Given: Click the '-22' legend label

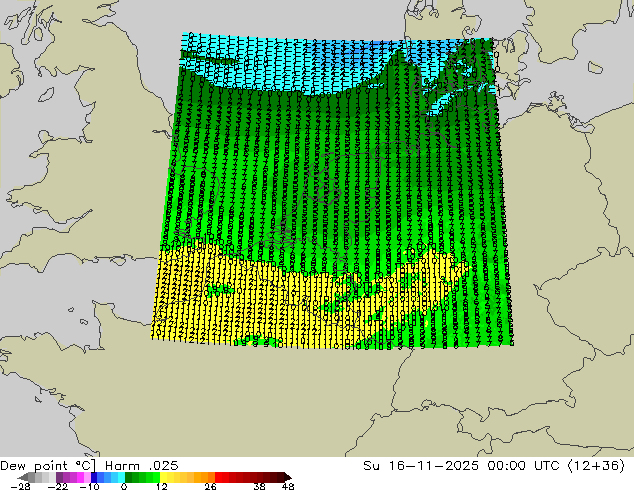Looking at the screenshot, I should click(x=58, y=486).
